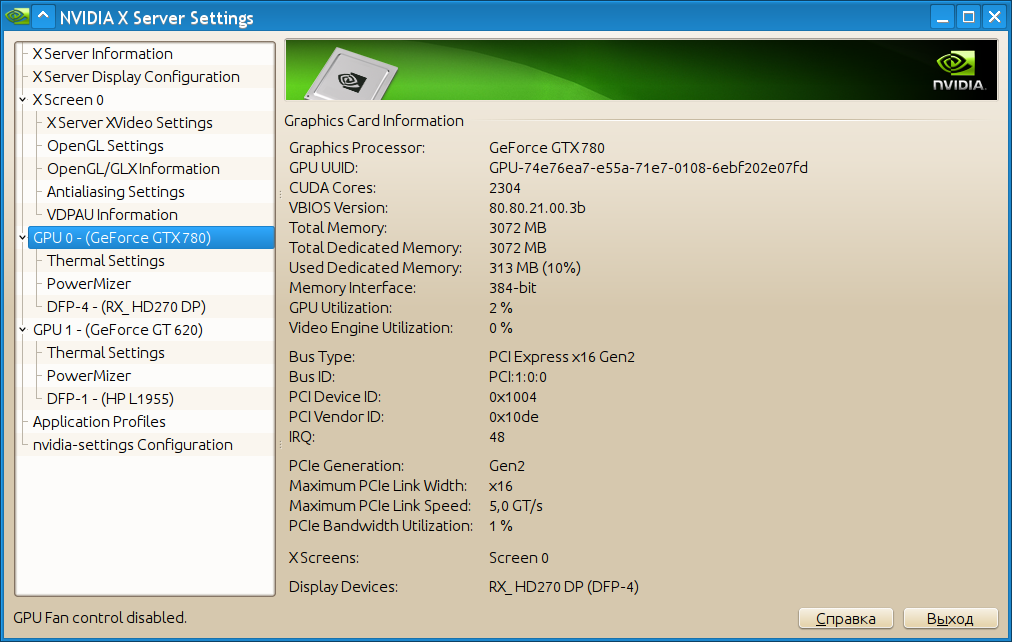Open X Server Display Configuration

point(136,77)
